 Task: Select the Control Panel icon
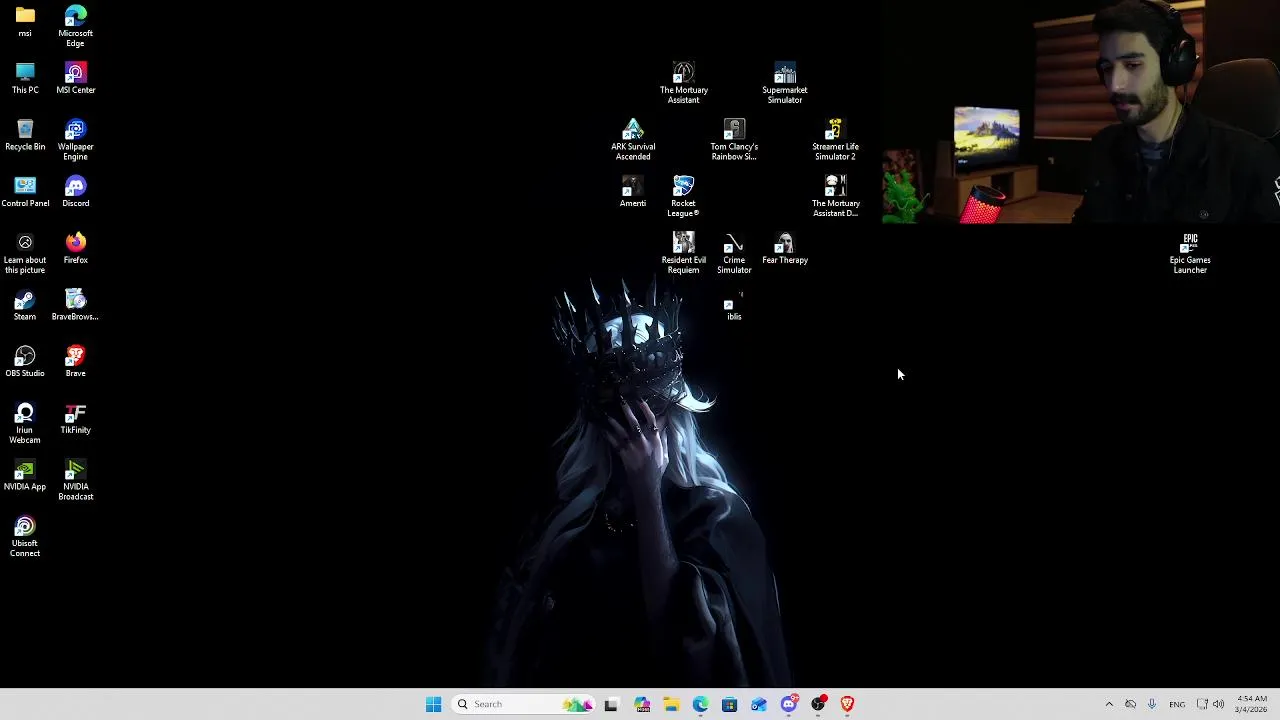pyautogui.click(x=25, y=192)
